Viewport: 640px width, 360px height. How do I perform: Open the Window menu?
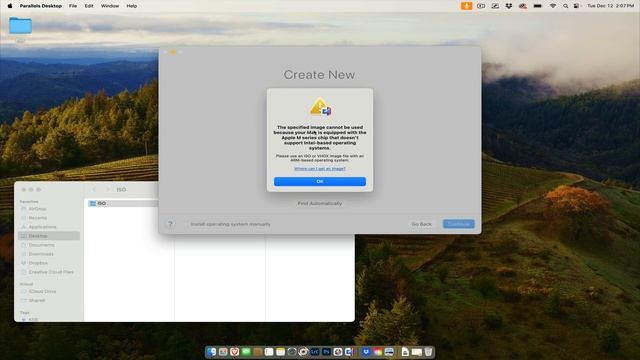(110, 6)
